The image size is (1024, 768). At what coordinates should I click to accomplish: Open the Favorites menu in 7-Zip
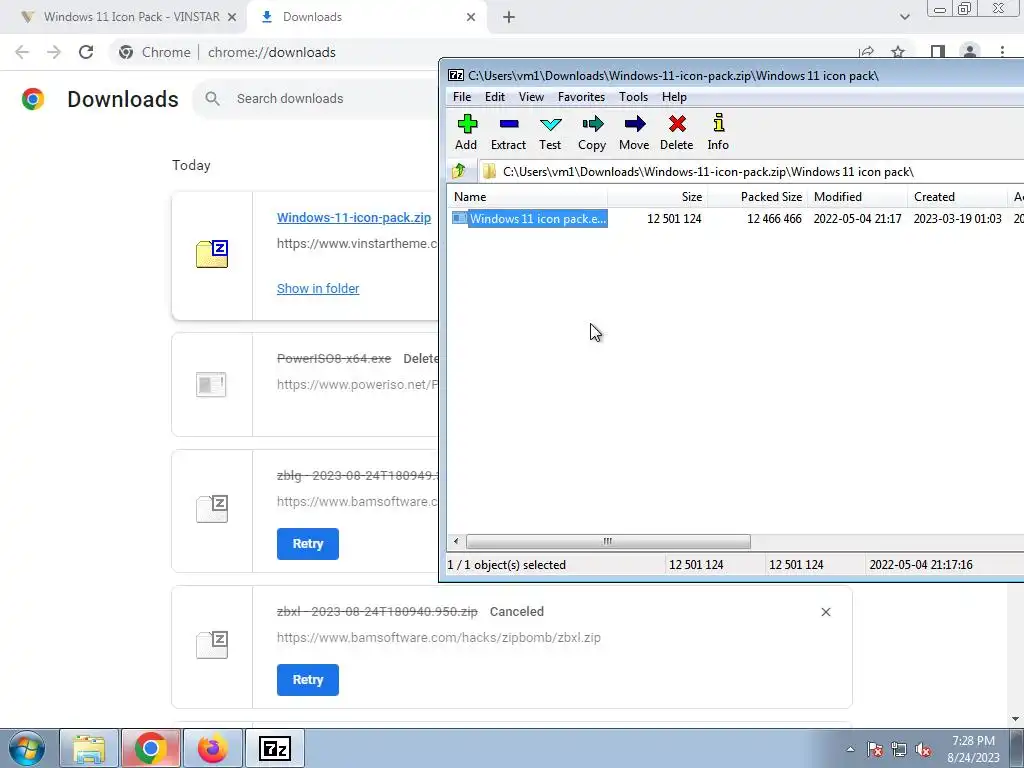(x=581, y=97)
